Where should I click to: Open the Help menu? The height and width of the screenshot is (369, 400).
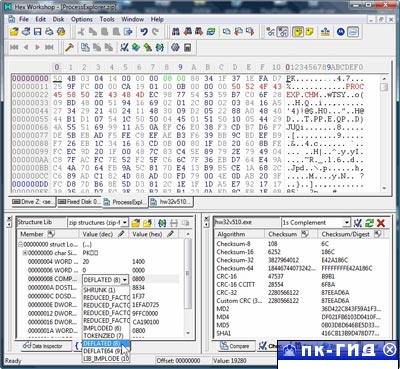tap(157, 19)
